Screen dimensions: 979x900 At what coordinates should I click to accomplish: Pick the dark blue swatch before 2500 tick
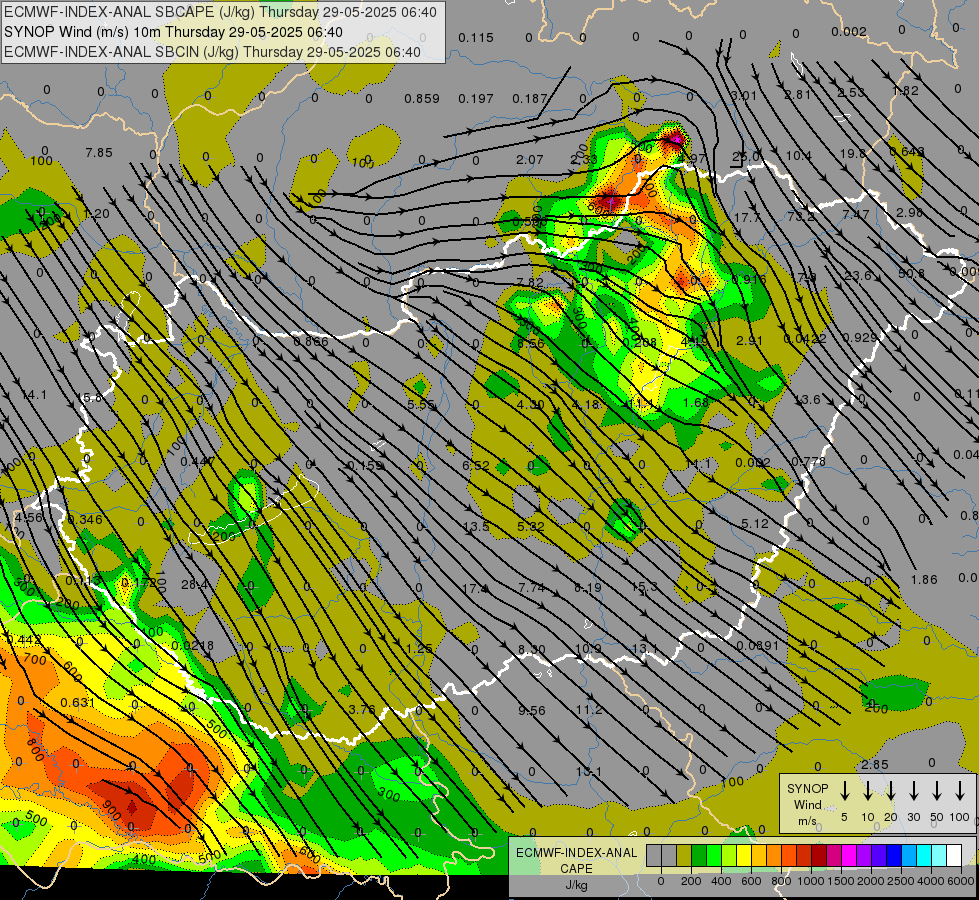[893, 856]
